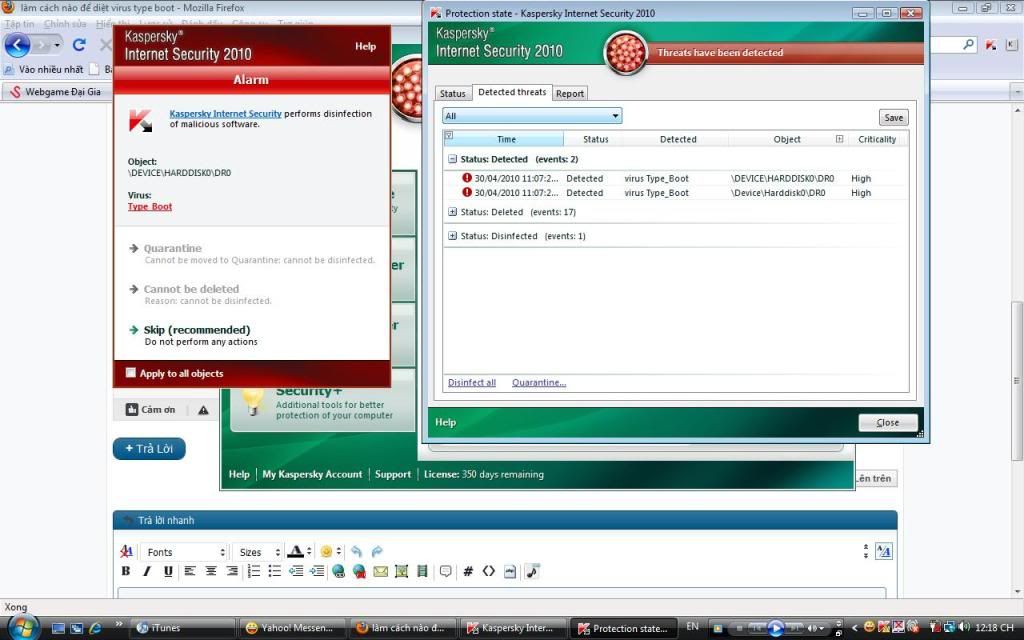Open the All threats filter dropdown

point(532,116)
